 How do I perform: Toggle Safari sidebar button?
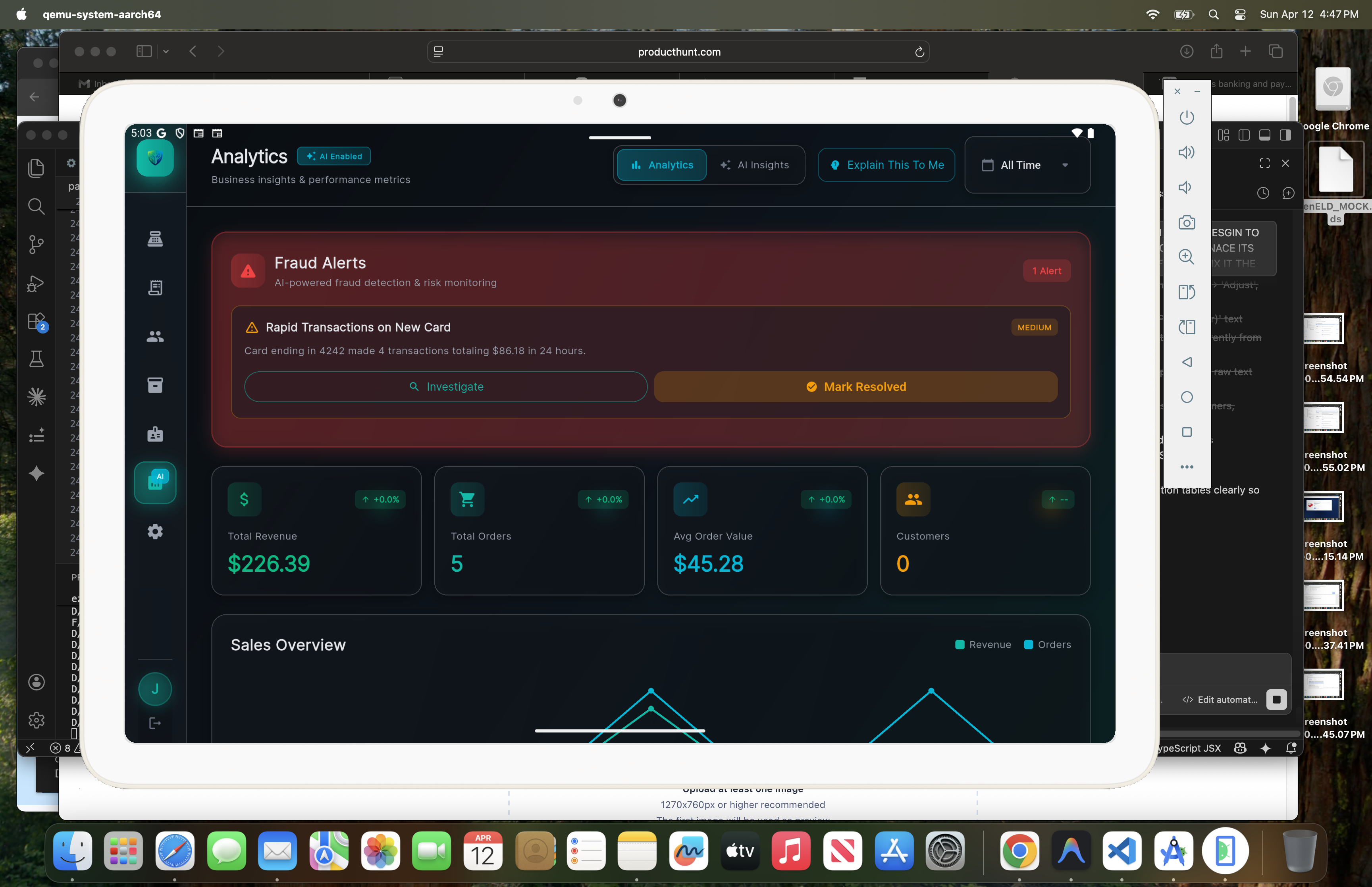[144, 51]
